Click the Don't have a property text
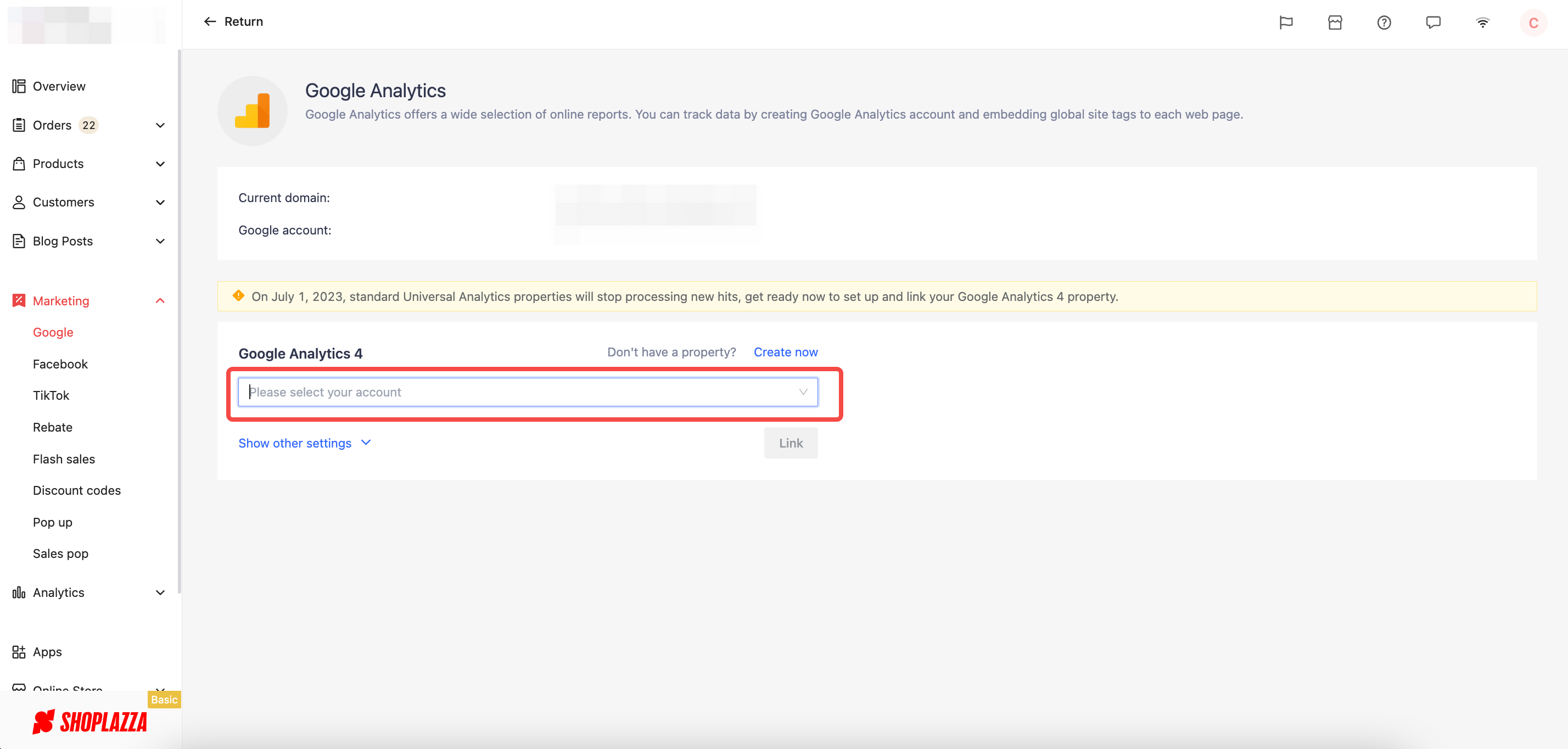1568x749 pixels. (671, 351)
